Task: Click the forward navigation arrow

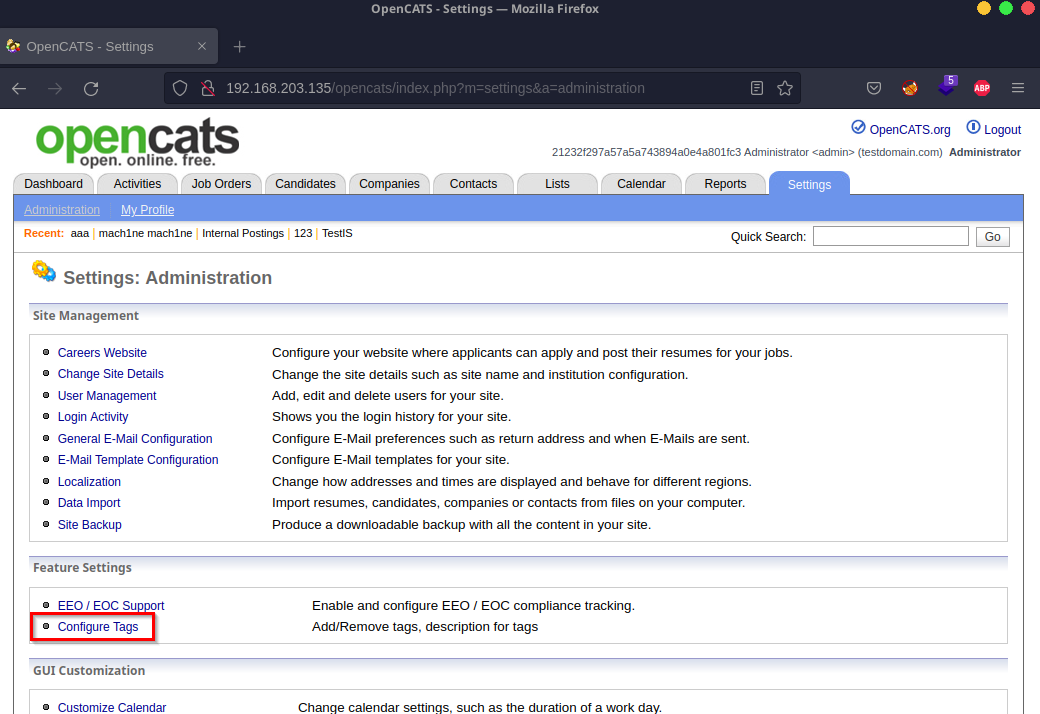Action: (x=54, y=88)
